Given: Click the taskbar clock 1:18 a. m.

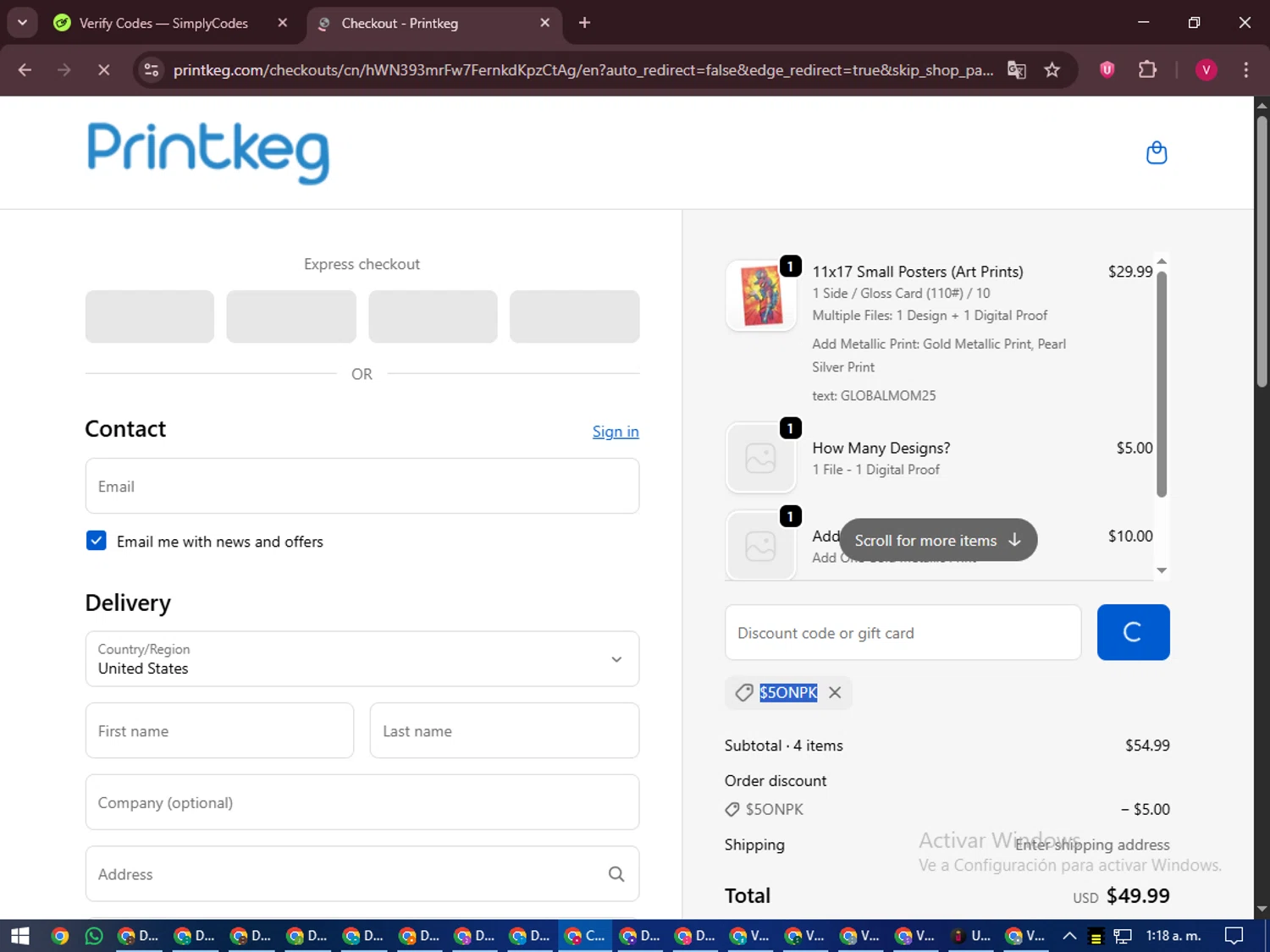Looking at the screenshot, I should tap(1173, 935).
